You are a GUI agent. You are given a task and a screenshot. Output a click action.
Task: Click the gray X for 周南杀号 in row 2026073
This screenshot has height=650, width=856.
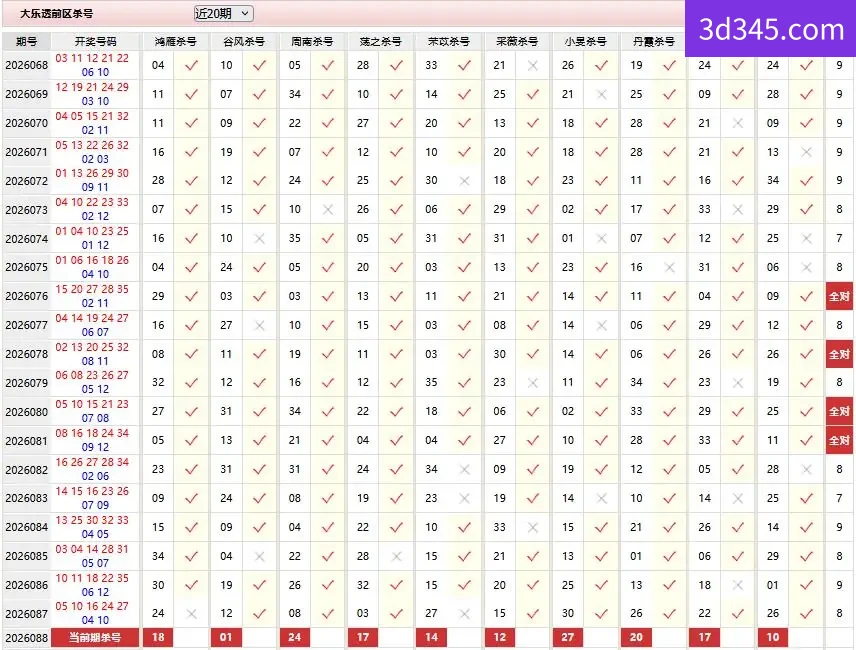[328, 210]
